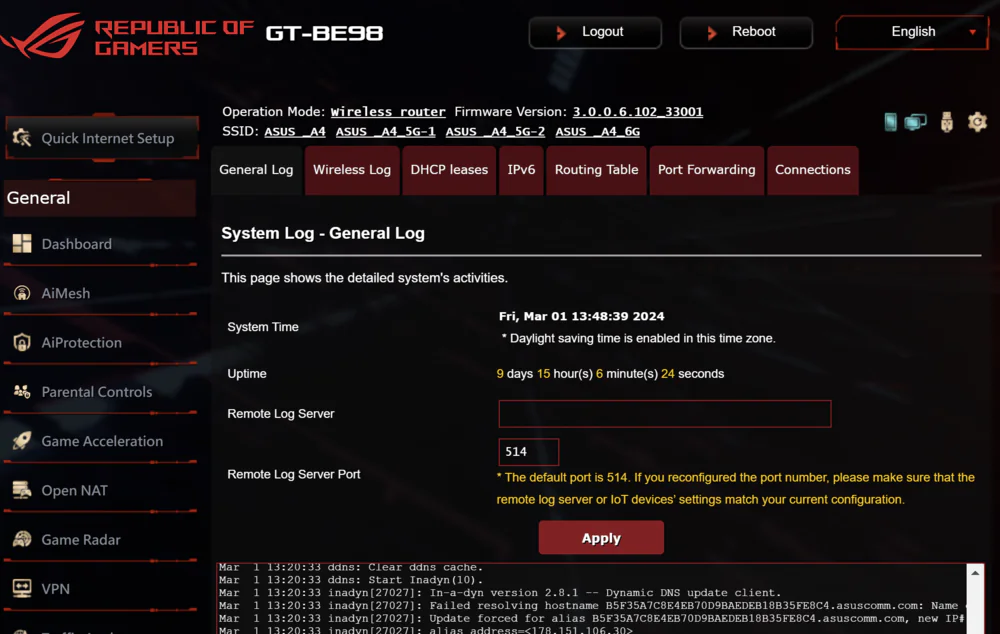Open the Port Forwarding tab
The height and width of the screenshot is (634, 1000).
(707, 170)
